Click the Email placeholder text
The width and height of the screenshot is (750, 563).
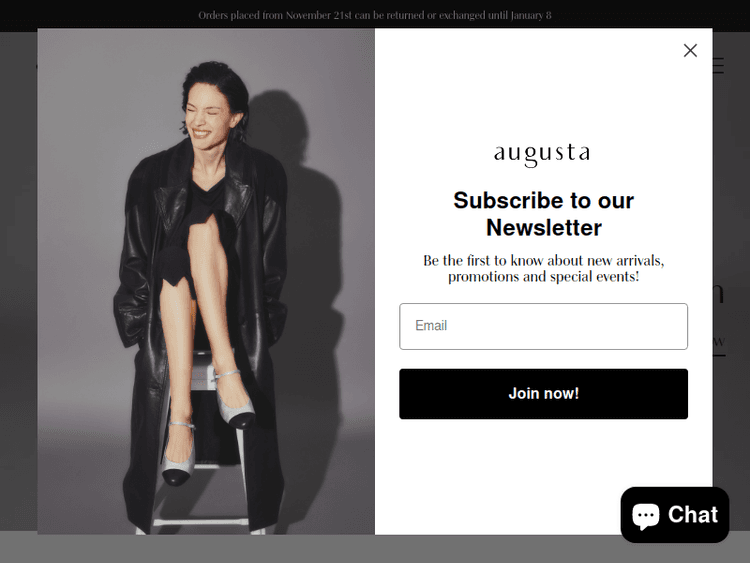pos(431,326)
